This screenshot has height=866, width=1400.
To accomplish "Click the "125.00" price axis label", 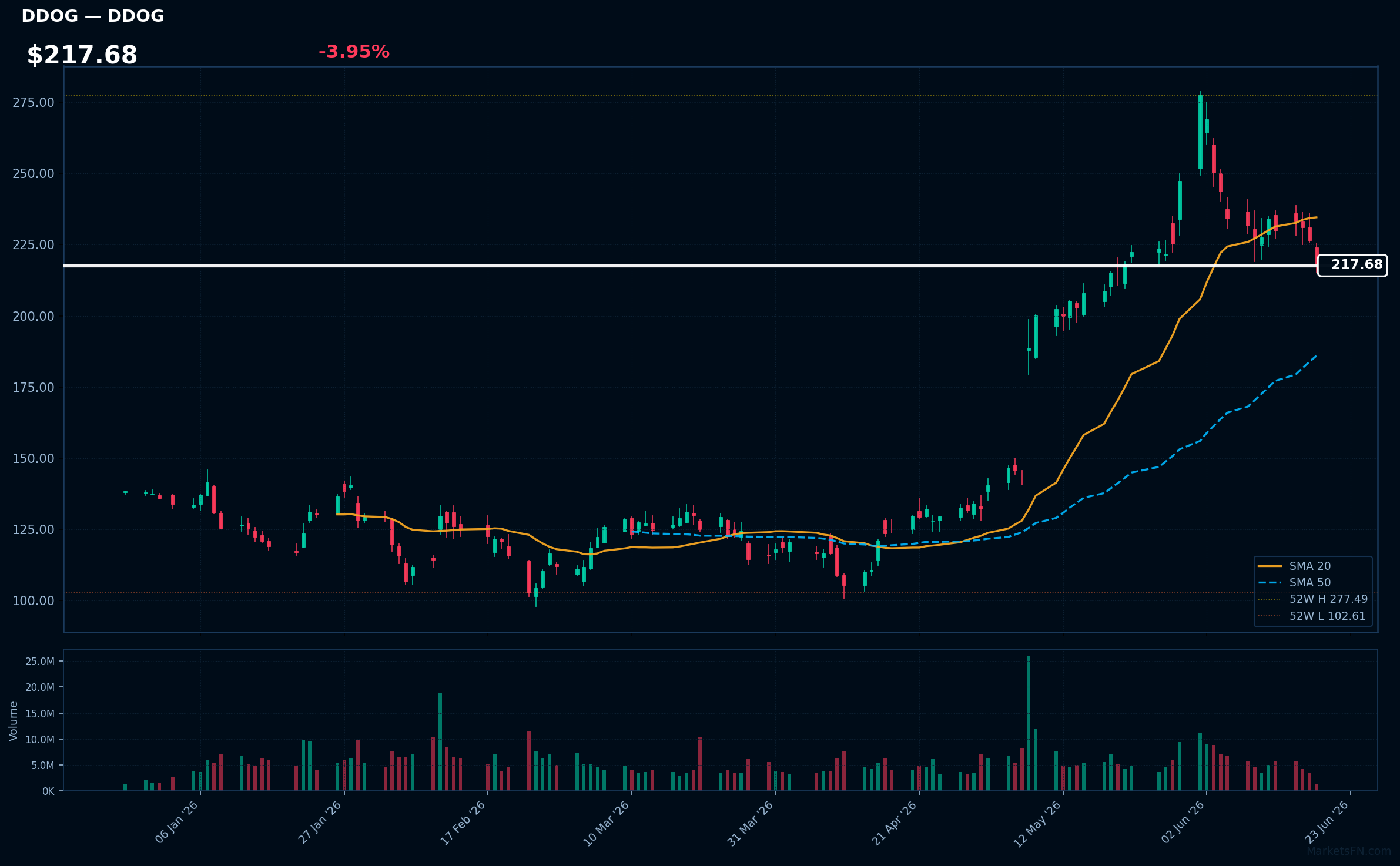I will tap(34, 530).
